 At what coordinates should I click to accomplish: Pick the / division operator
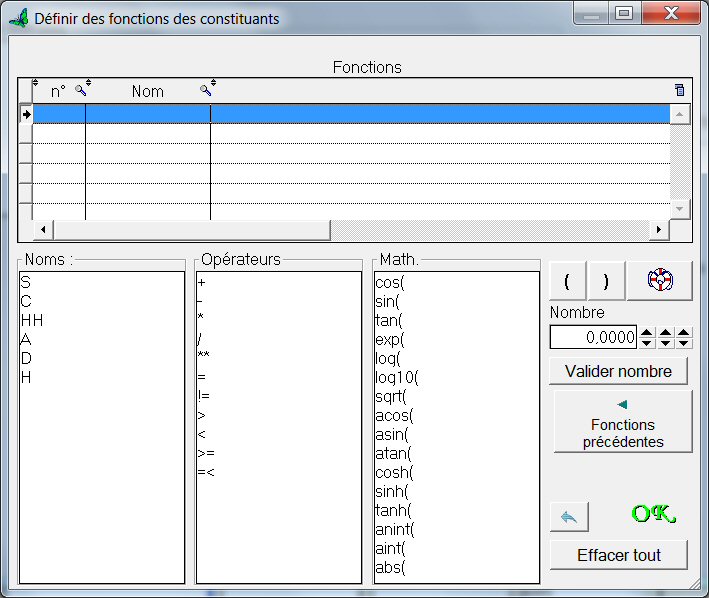[x=199, y=338]
